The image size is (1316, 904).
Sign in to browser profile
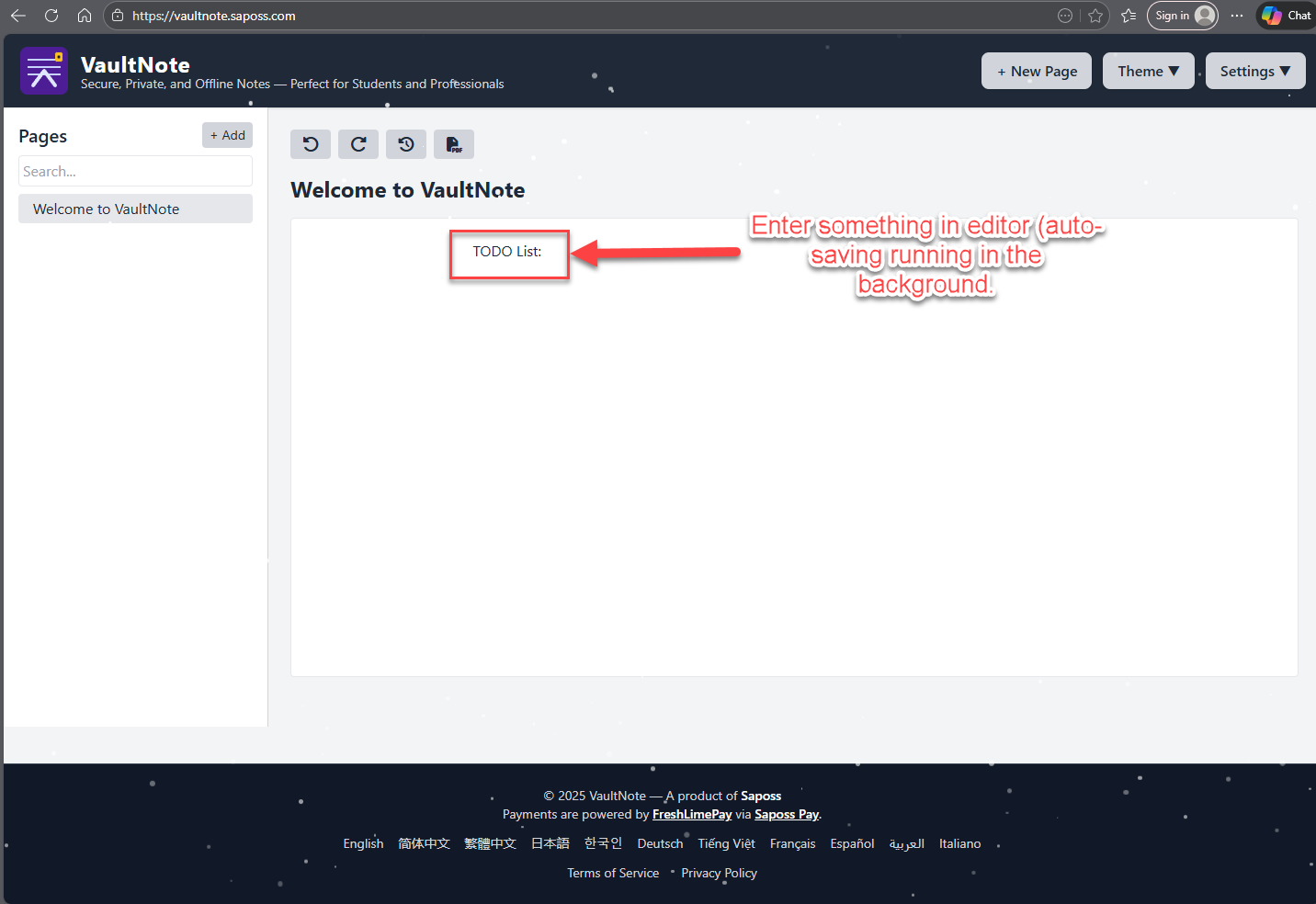(x=1183, y=16)
